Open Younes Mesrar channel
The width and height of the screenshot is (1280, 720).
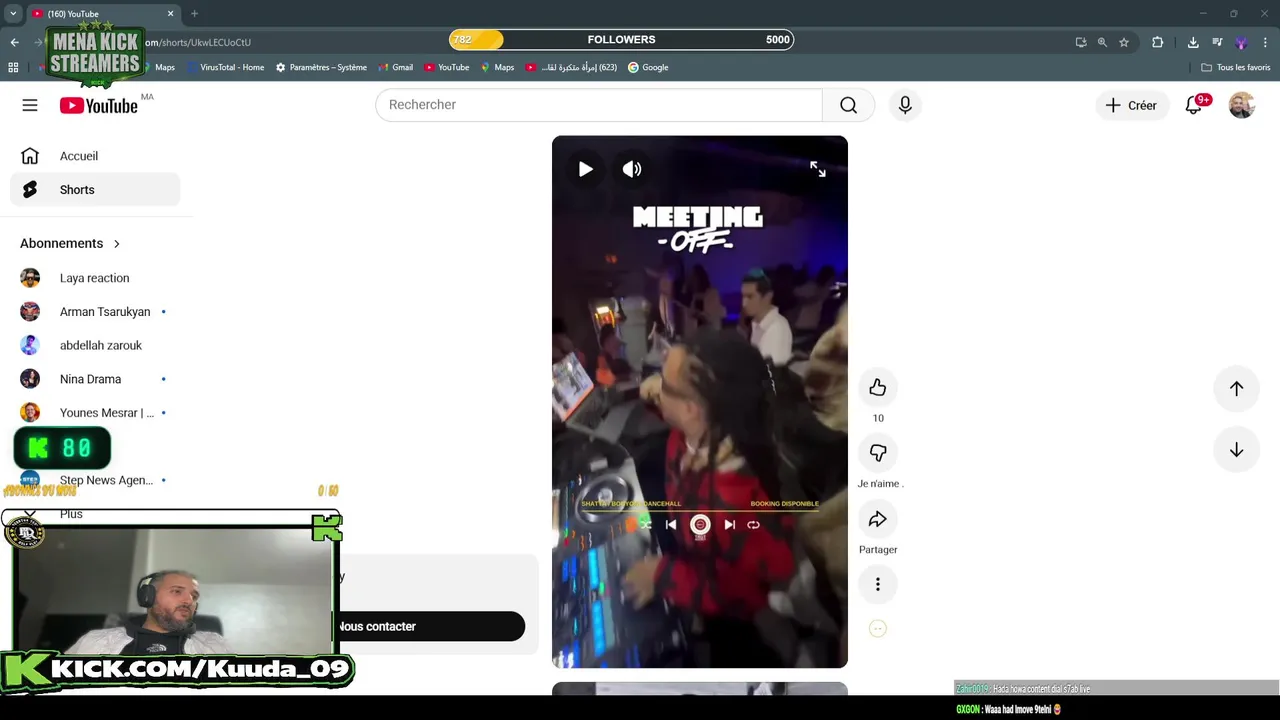point(95,413)
